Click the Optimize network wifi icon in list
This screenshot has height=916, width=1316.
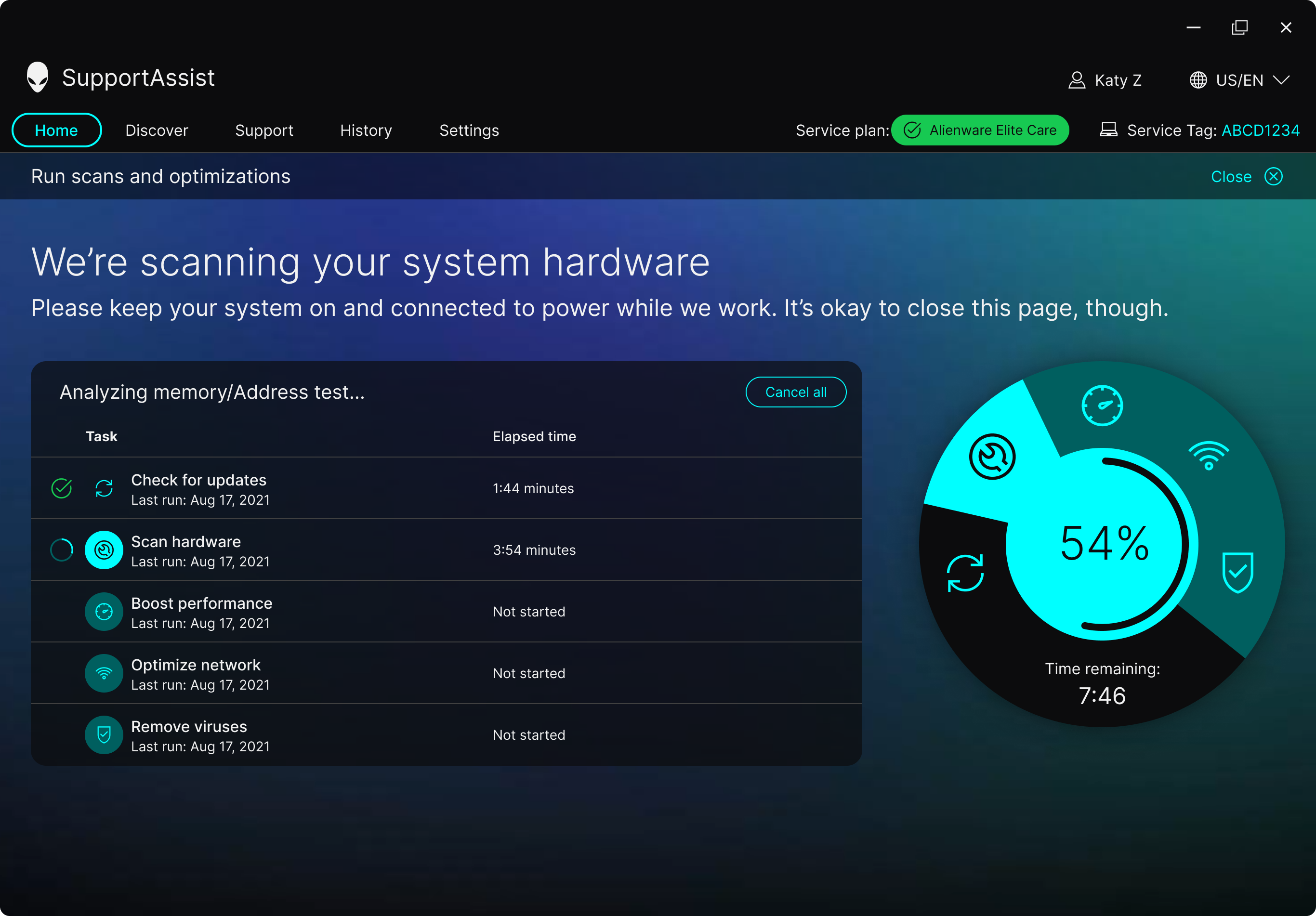[x=104, y=673]
